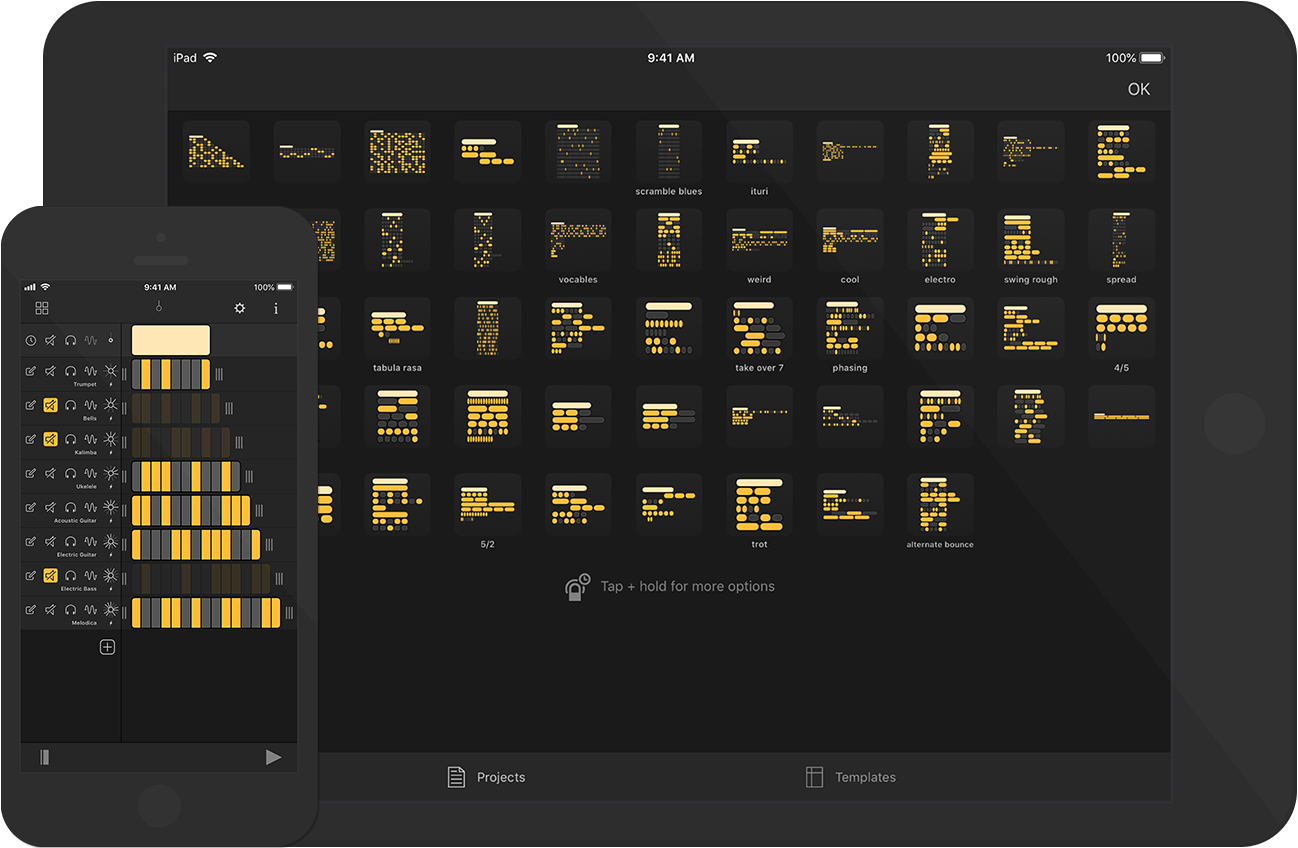Click the tempo clock icon in master row
1298x848 pixels.
click(x=30, y=340)
